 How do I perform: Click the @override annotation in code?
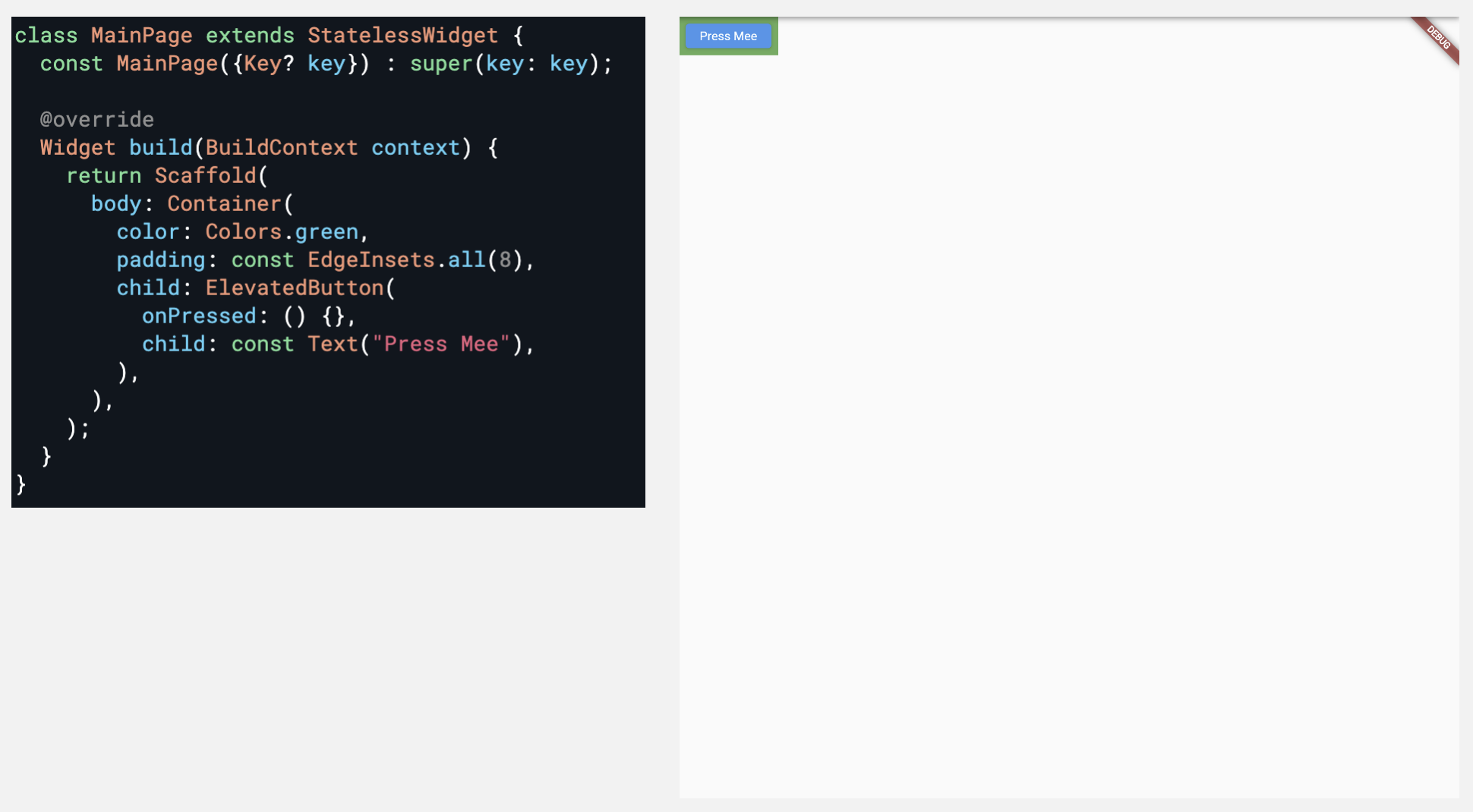(96, 120)
